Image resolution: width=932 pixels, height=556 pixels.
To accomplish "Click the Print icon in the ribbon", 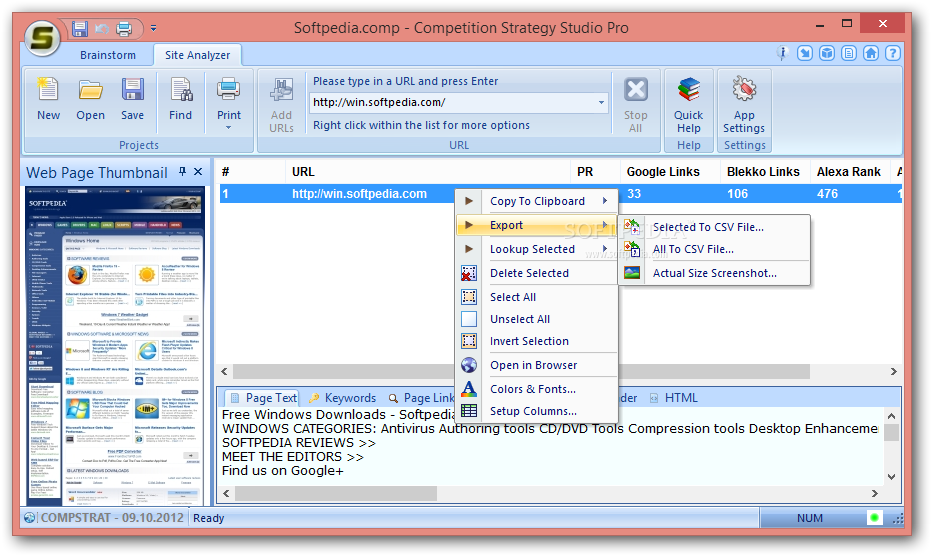I will [x=229, y=90].
